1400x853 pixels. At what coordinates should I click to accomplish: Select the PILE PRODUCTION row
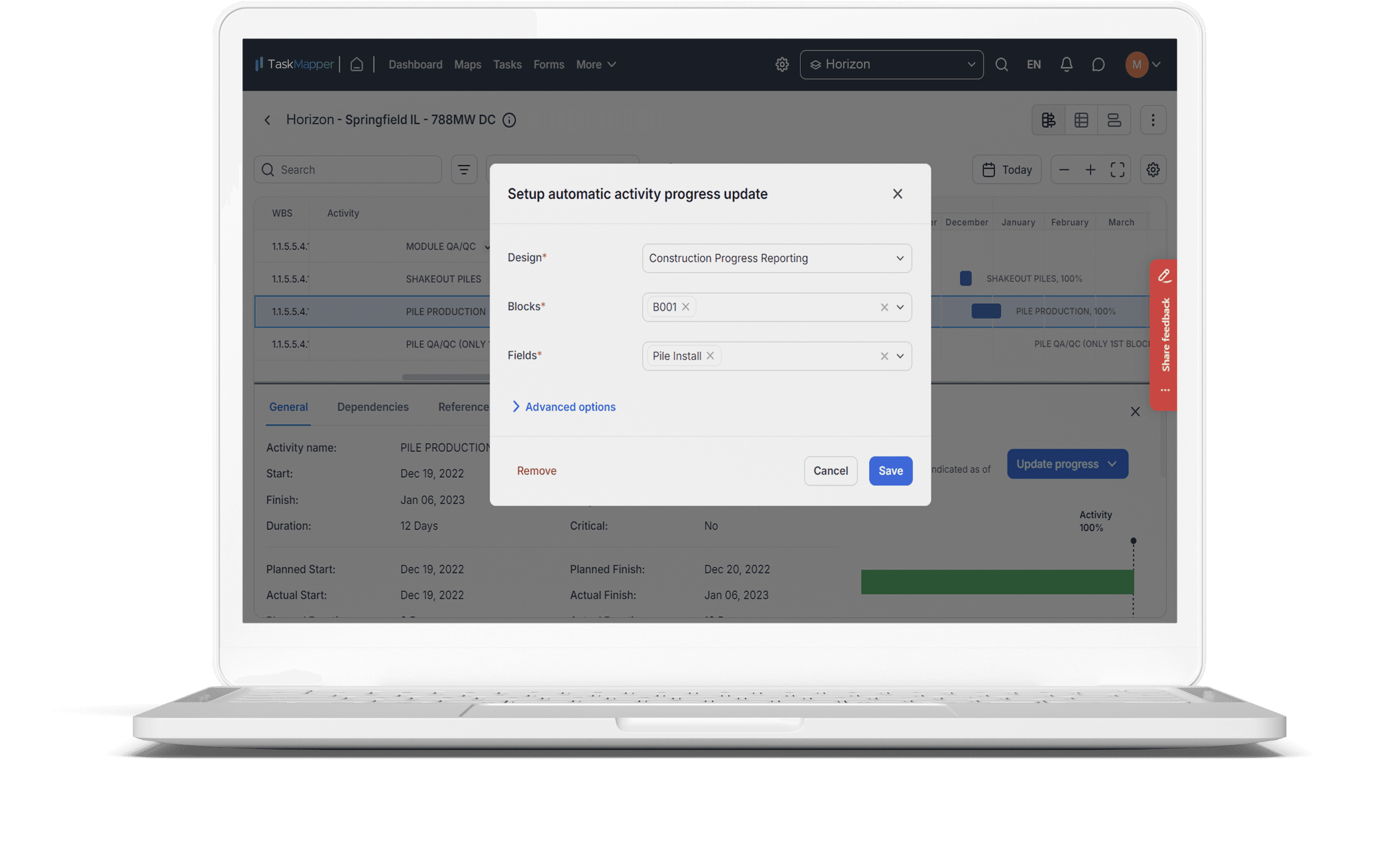(371, 311)
